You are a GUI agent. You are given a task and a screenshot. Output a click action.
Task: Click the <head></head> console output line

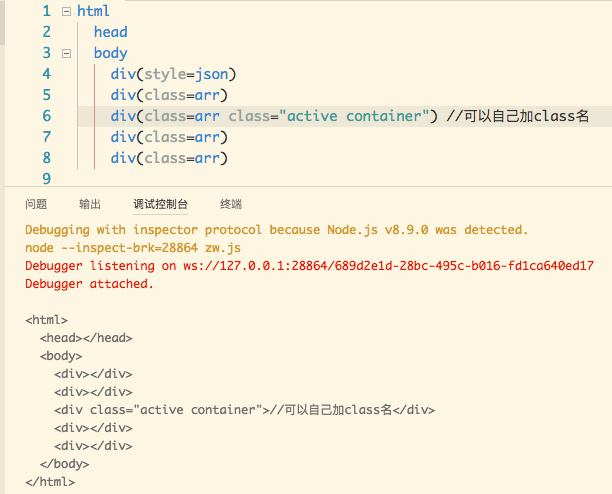pyautogui.click(x=86, y=339)
